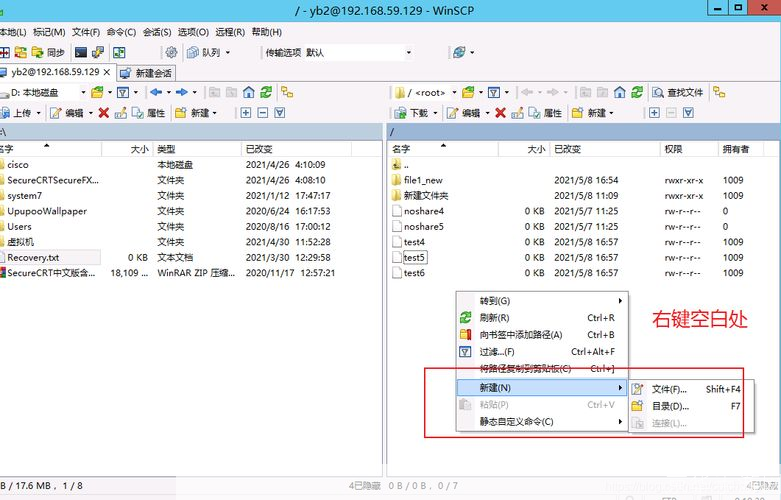Switch to the 新建会话 tab
781x500 pixels.
146,73
